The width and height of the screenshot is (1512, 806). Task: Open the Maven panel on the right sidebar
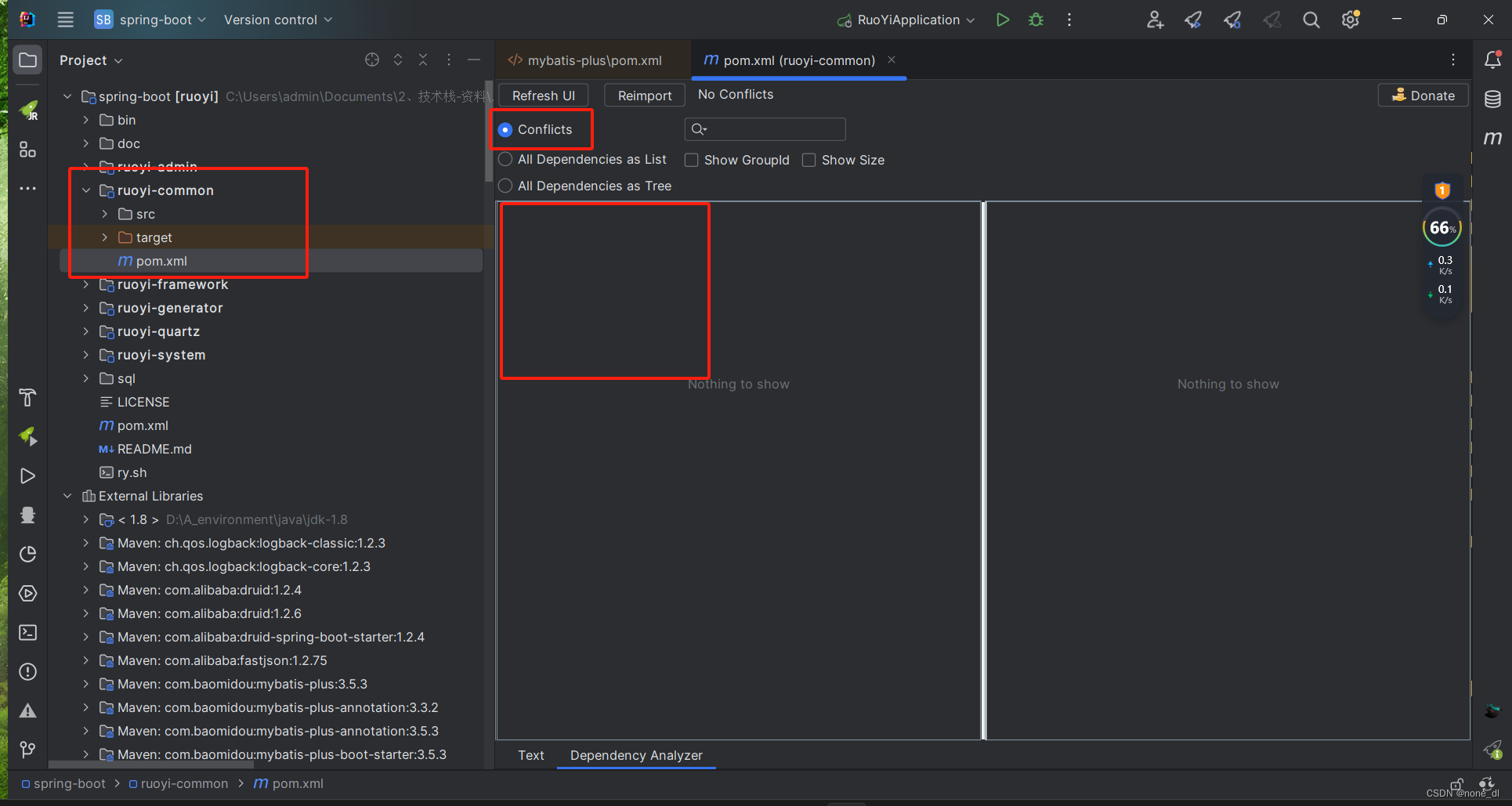click(x=1492, y=138)
